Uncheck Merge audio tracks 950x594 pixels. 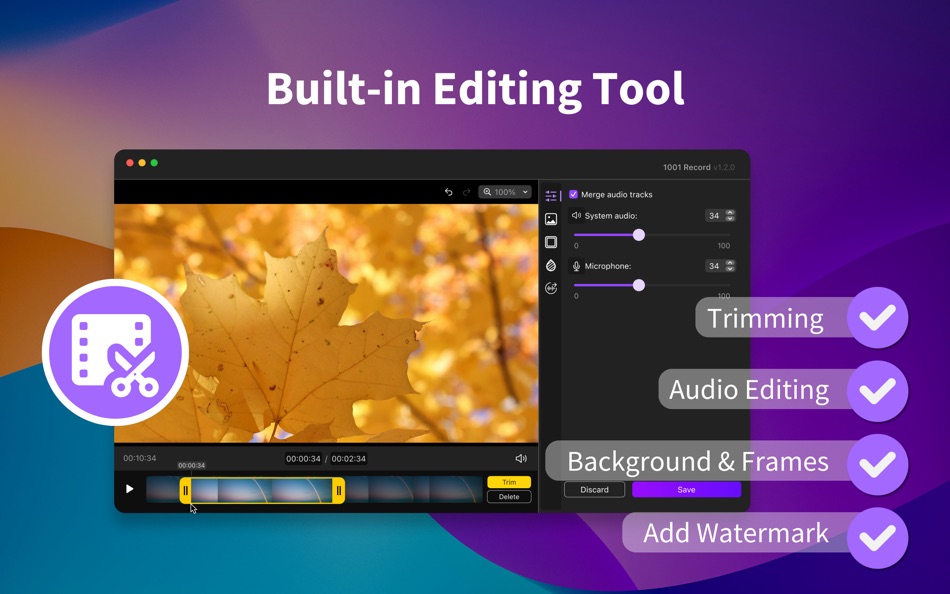573,195
